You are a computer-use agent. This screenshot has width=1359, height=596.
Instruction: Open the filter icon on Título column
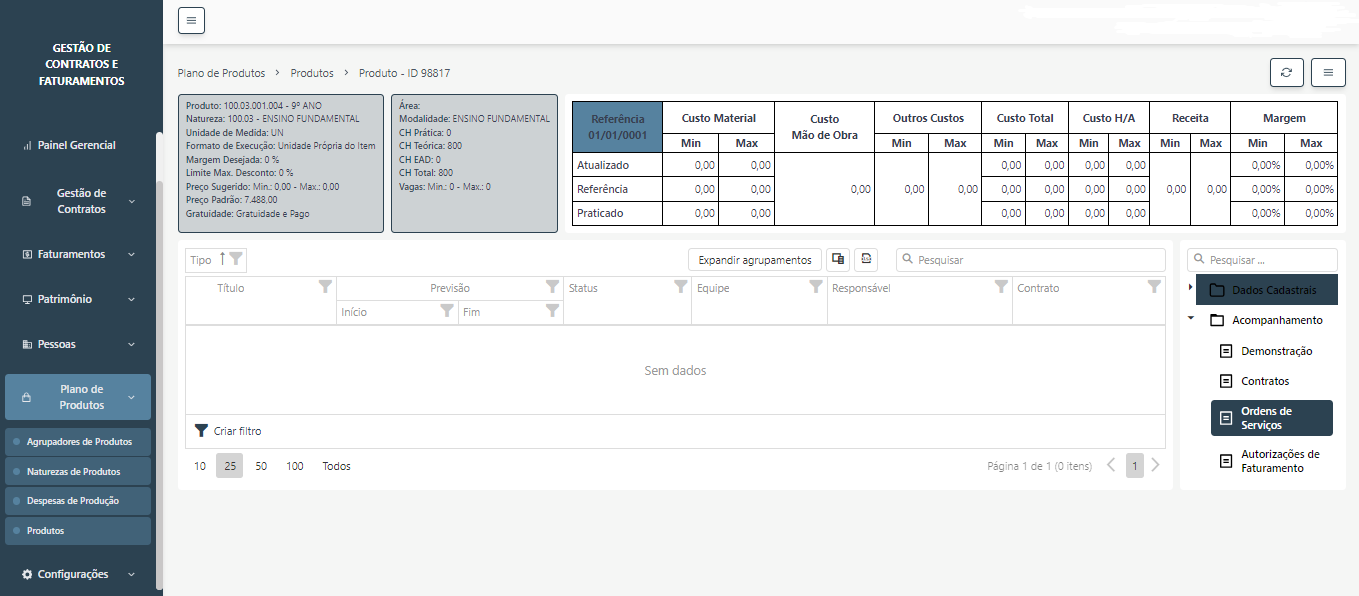point(325,287)
